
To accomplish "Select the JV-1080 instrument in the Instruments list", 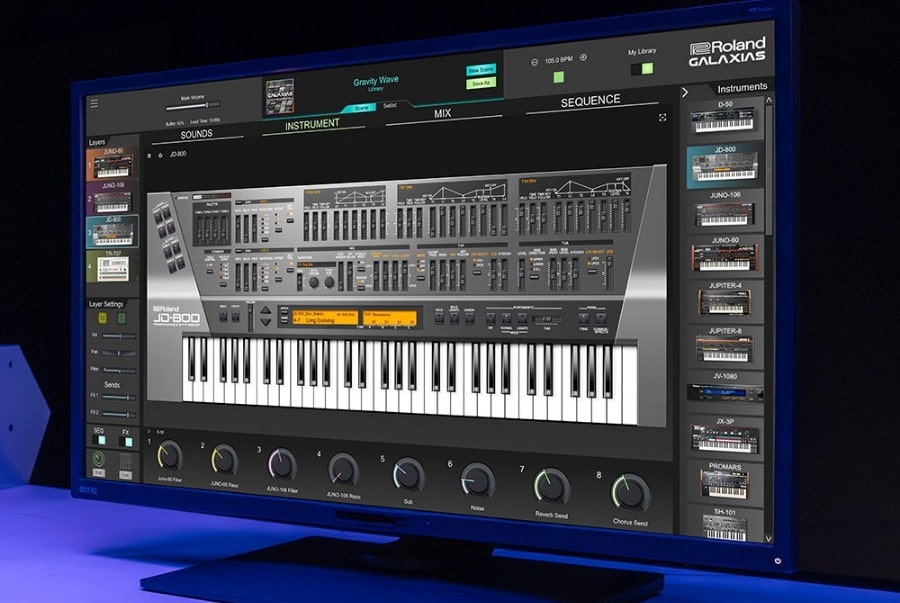I will (x=725, y=390).
